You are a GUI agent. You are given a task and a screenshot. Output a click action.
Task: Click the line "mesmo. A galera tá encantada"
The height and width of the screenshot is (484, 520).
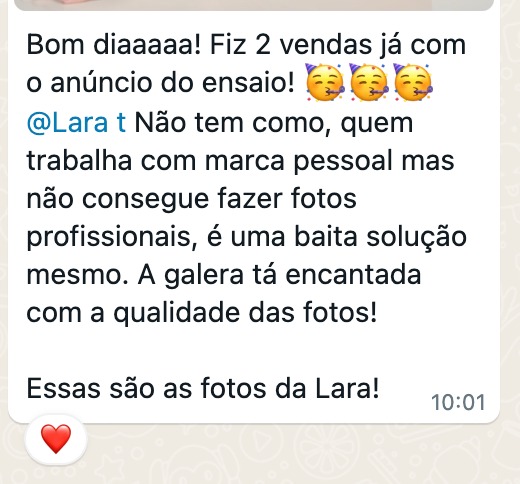coord(224,275)
